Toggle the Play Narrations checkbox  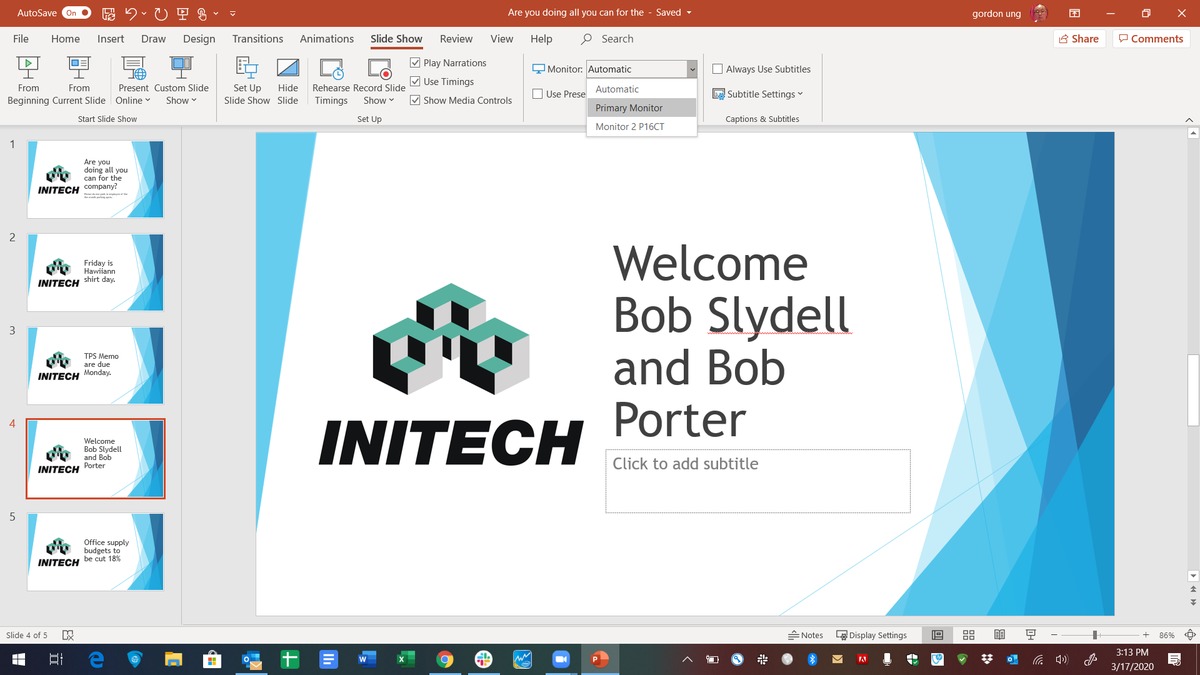click(x=416, y=63)
